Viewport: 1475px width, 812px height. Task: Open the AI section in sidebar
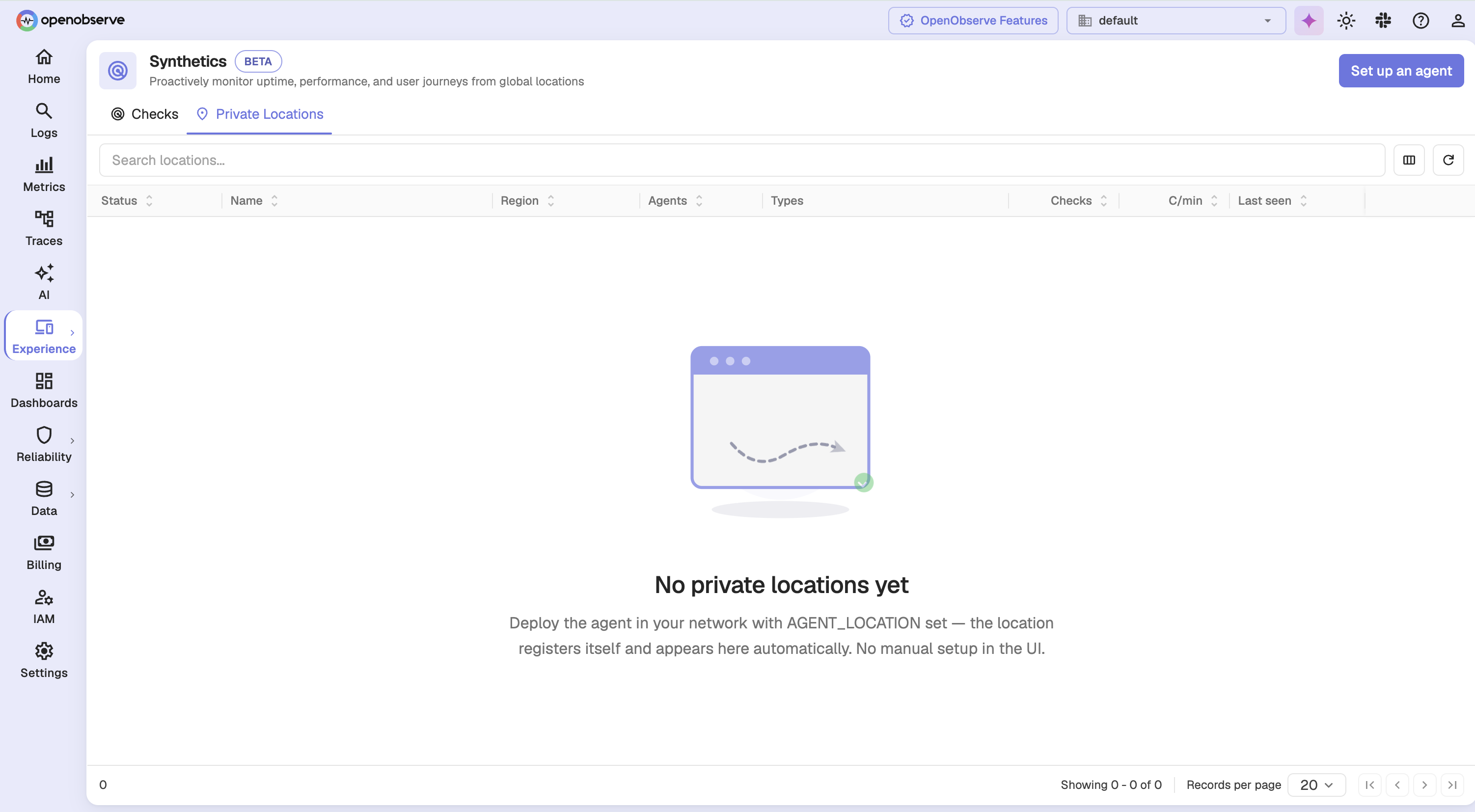(x=44, y=283)
